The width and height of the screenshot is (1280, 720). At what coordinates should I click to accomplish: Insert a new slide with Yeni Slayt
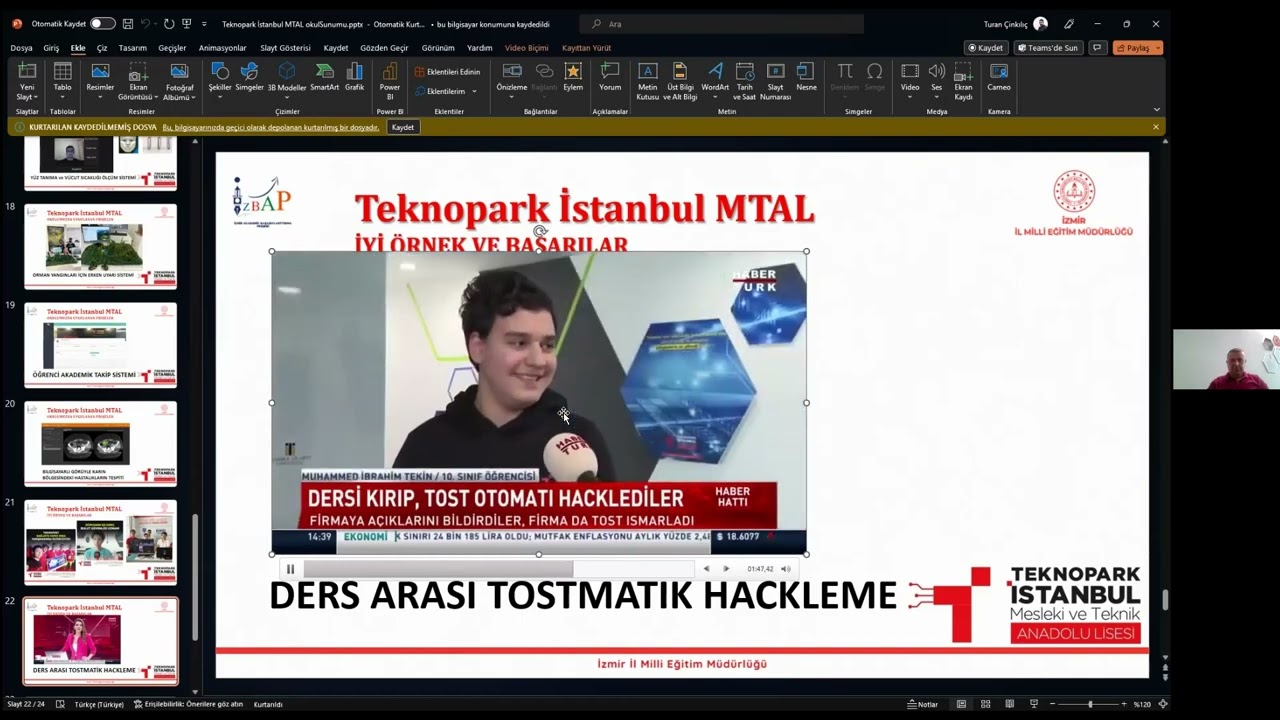coord(27,81)
